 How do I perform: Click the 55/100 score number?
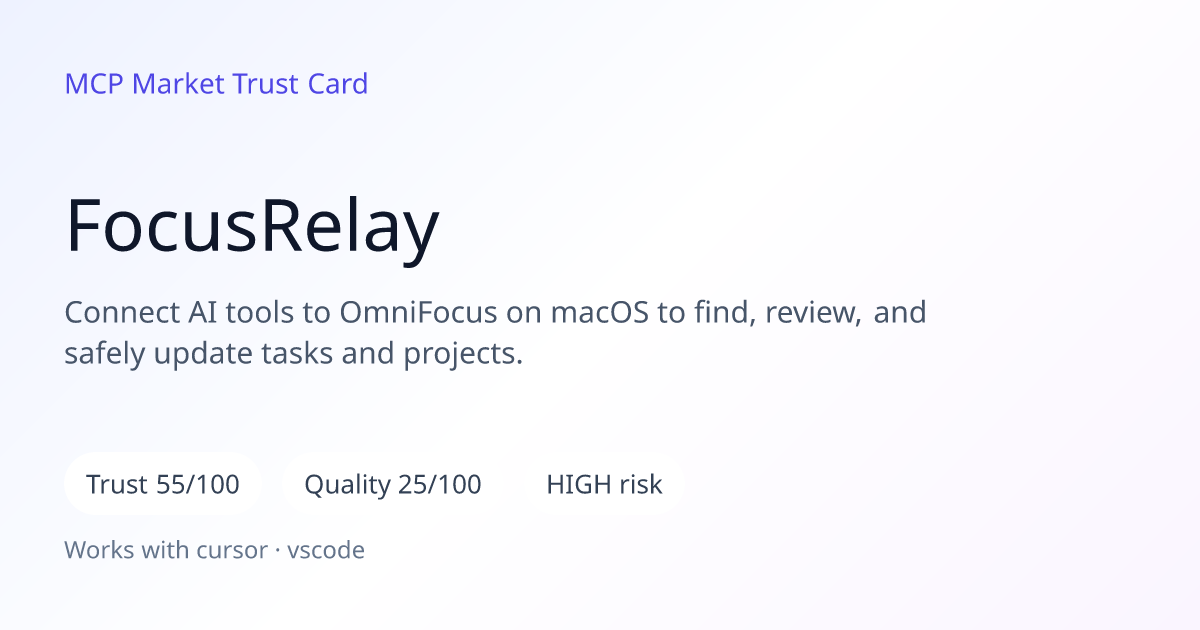pos(198,485)
